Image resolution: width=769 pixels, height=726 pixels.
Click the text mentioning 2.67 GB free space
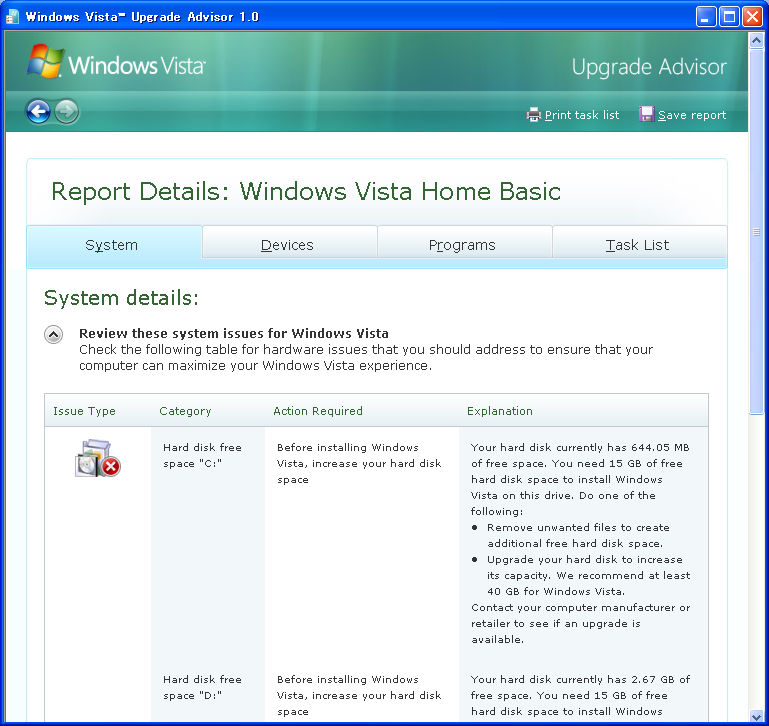(x=580, y=695)
